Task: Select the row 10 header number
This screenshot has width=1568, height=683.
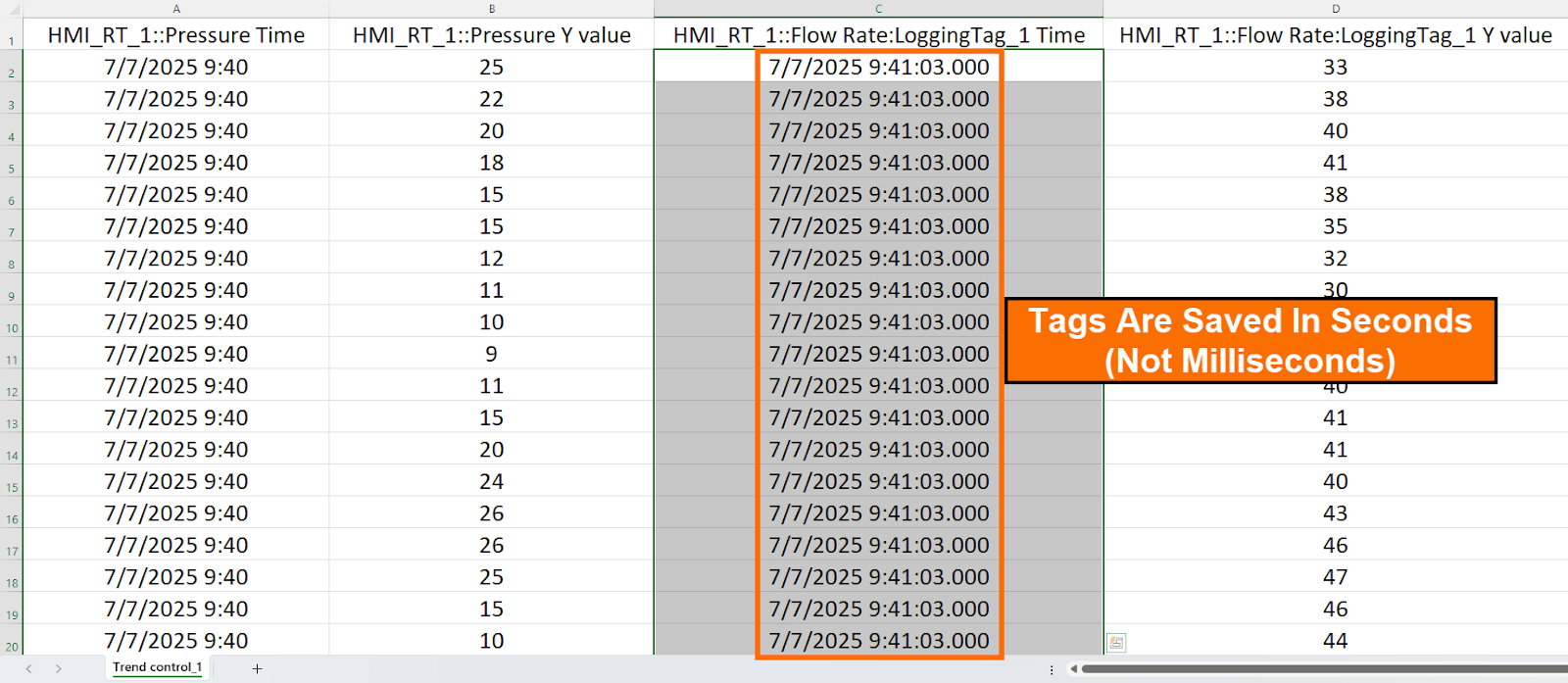Action: point(12,322)
